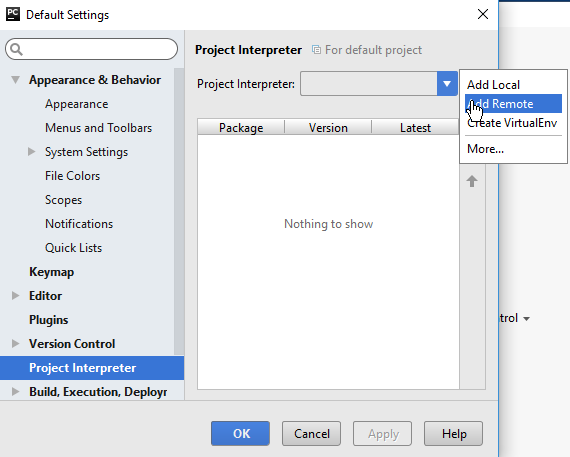
Task: Expand Build, Execution, Deployment section
Action: pyautogui.click(x=15, y=392)
